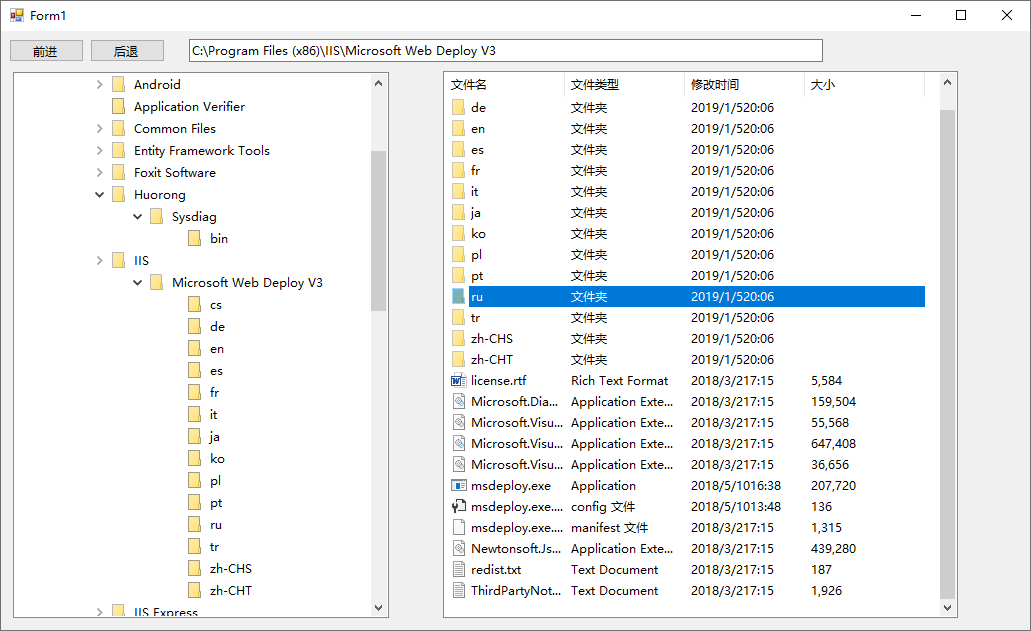
Task: Select the es tree item
Action: [x=216, y=371]
